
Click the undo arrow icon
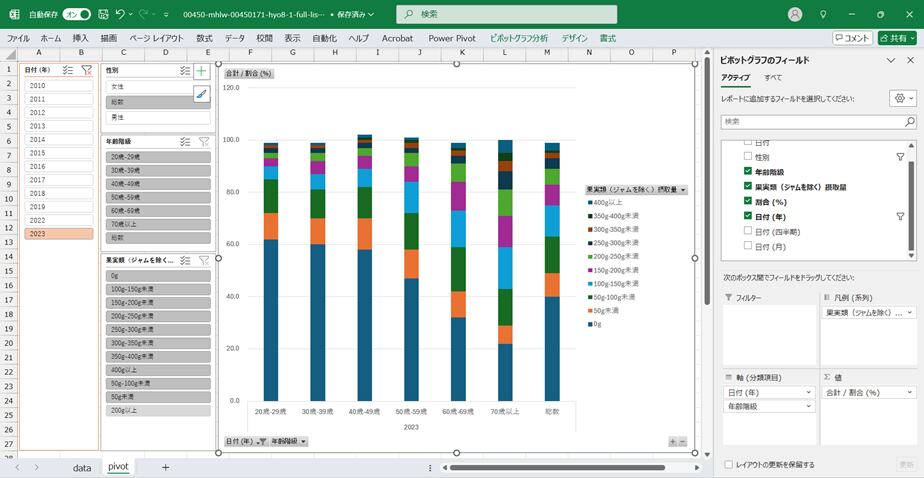pyautogui.click(x=121, y=14)
